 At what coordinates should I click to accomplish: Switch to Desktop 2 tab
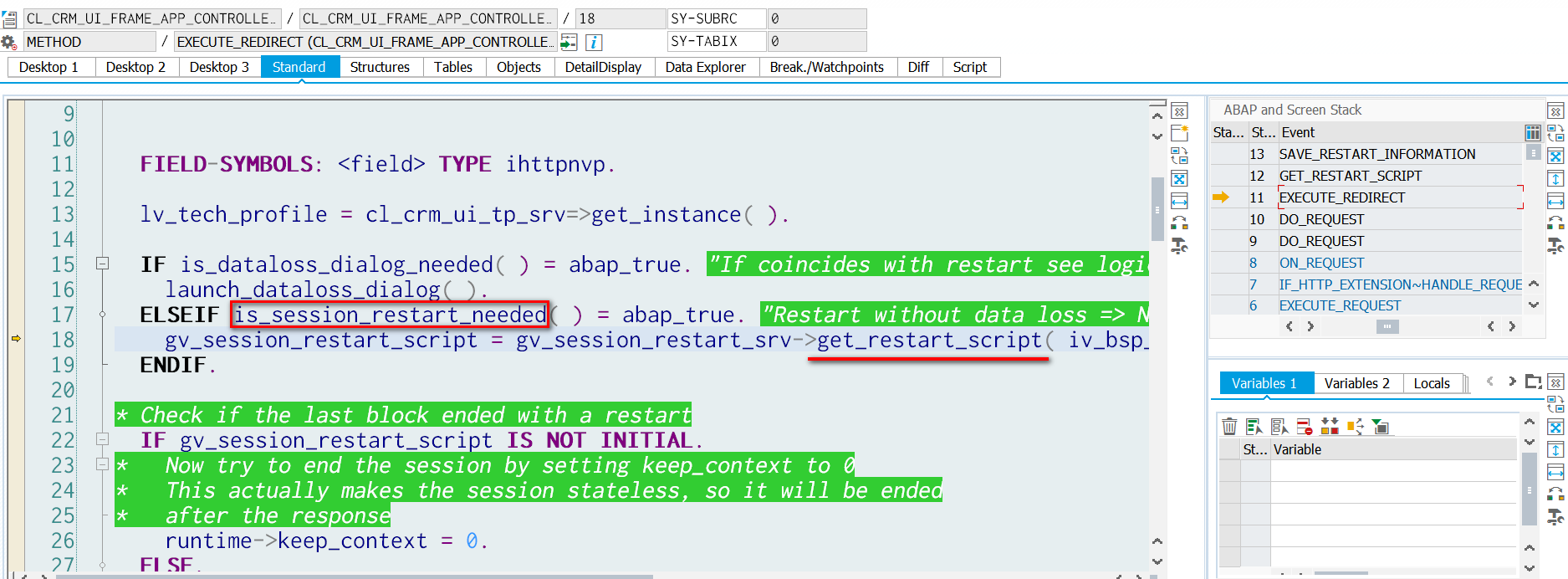pos(135,67)
